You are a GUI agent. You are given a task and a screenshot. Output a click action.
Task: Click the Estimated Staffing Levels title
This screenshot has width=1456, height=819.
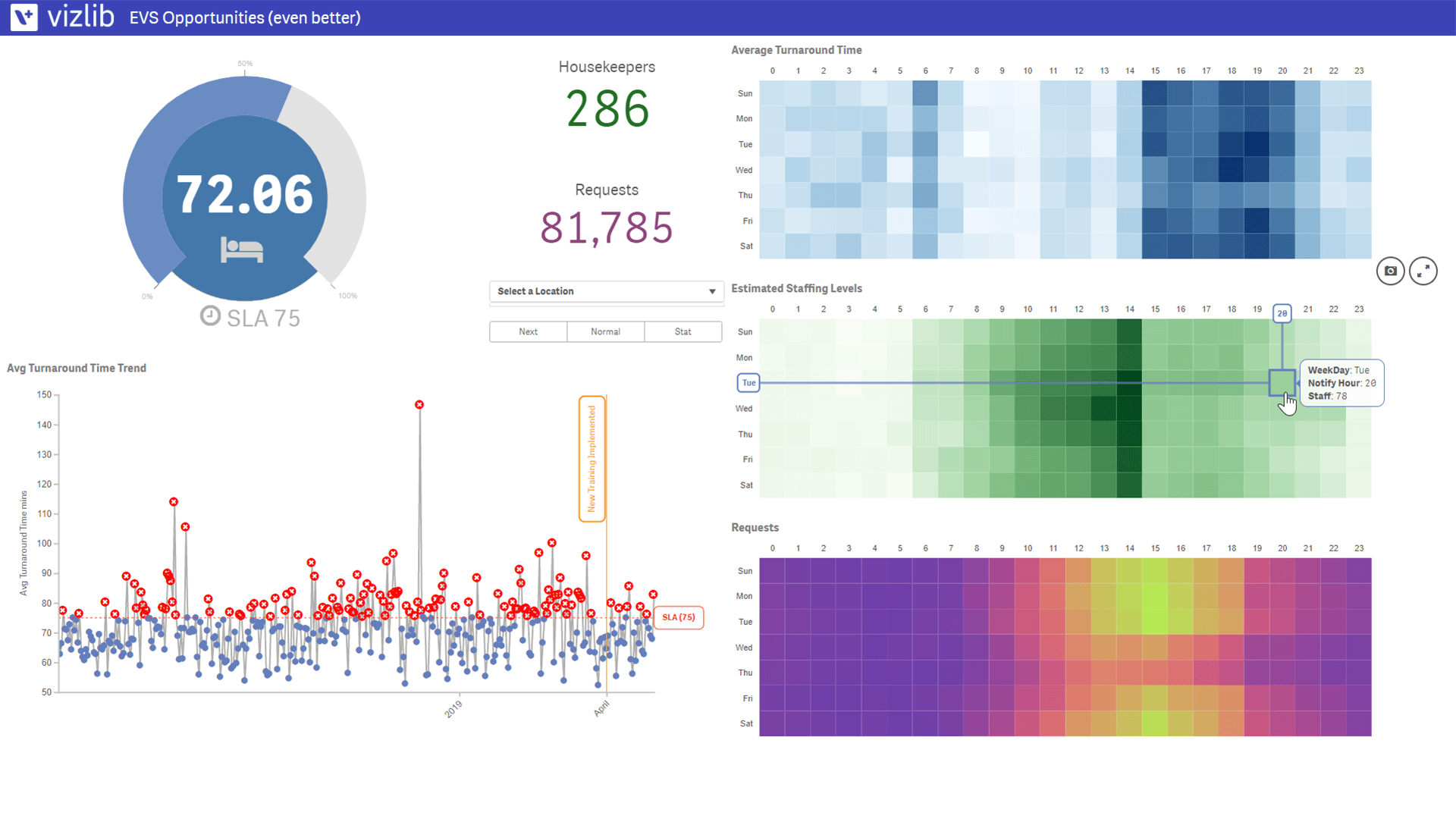[x=796, y=288]
